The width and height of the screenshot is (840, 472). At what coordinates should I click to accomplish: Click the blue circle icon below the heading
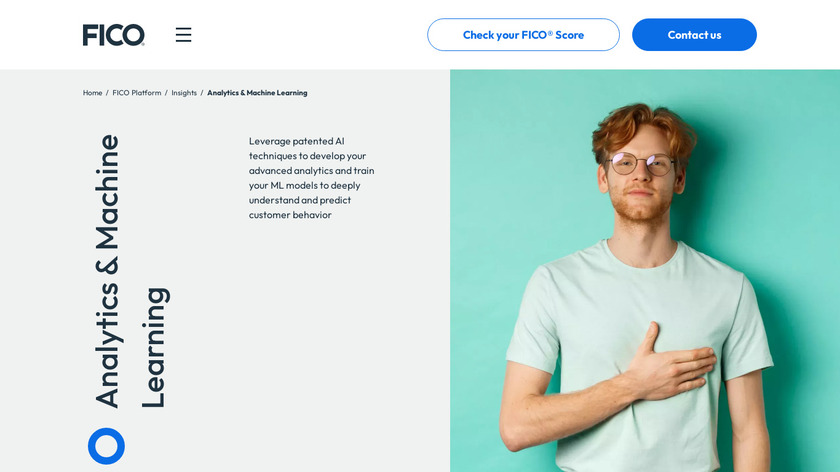(x=106, y=446)
